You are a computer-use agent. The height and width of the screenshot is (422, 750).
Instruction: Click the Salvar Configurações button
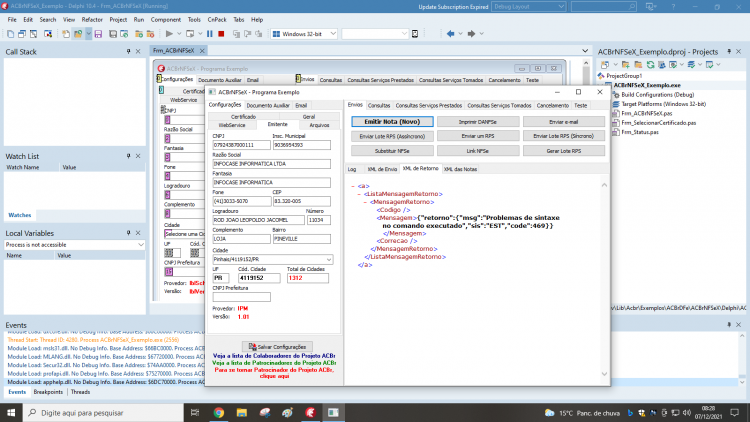click(x=277, y=346)
